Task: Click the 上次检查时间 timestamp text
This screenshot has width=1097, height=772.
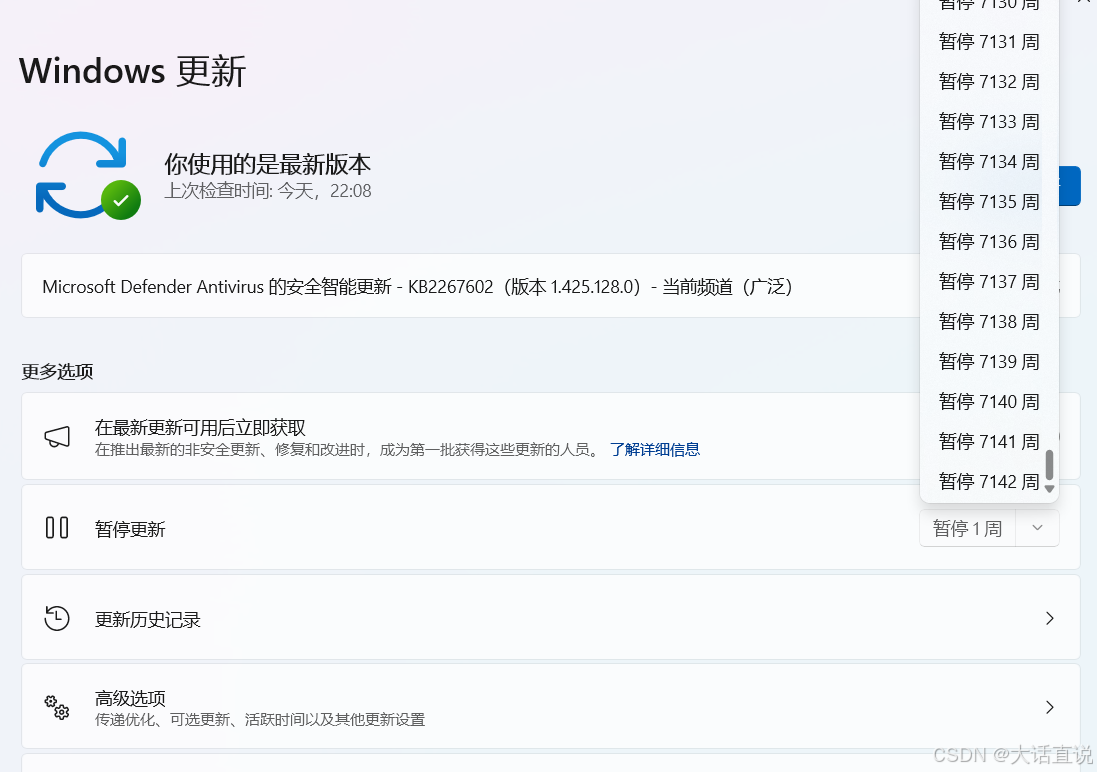Action: coord(268,190)
